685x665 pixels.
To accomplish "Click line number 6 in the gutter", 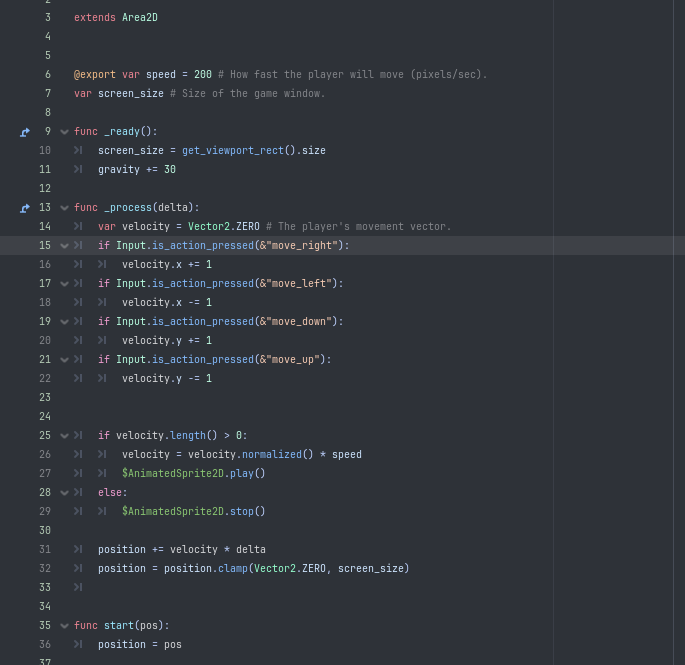I will 47,75.
